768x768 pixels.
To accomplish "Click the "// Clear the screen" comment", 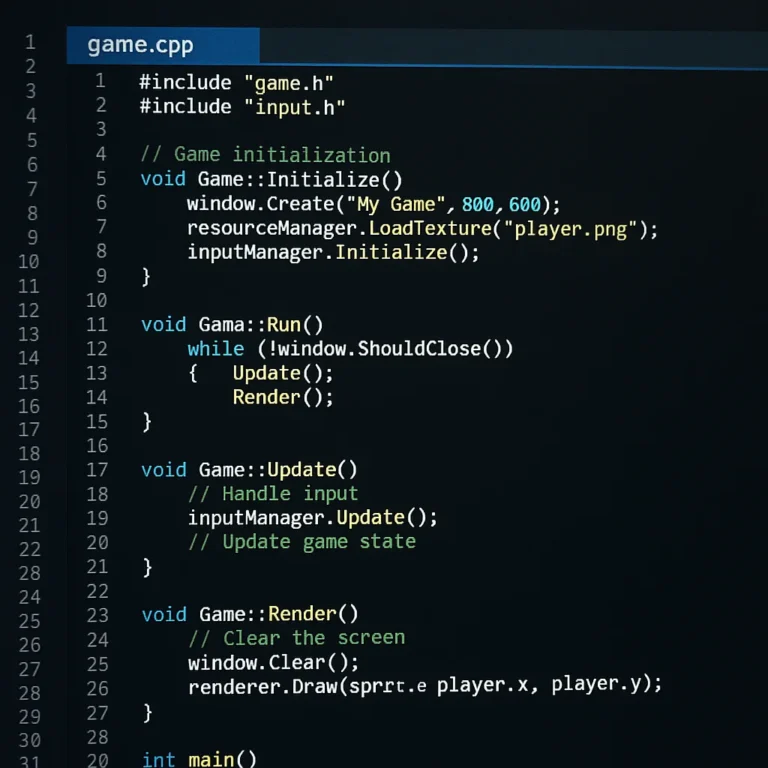I will pyautogui.click(x=297, y=638).
